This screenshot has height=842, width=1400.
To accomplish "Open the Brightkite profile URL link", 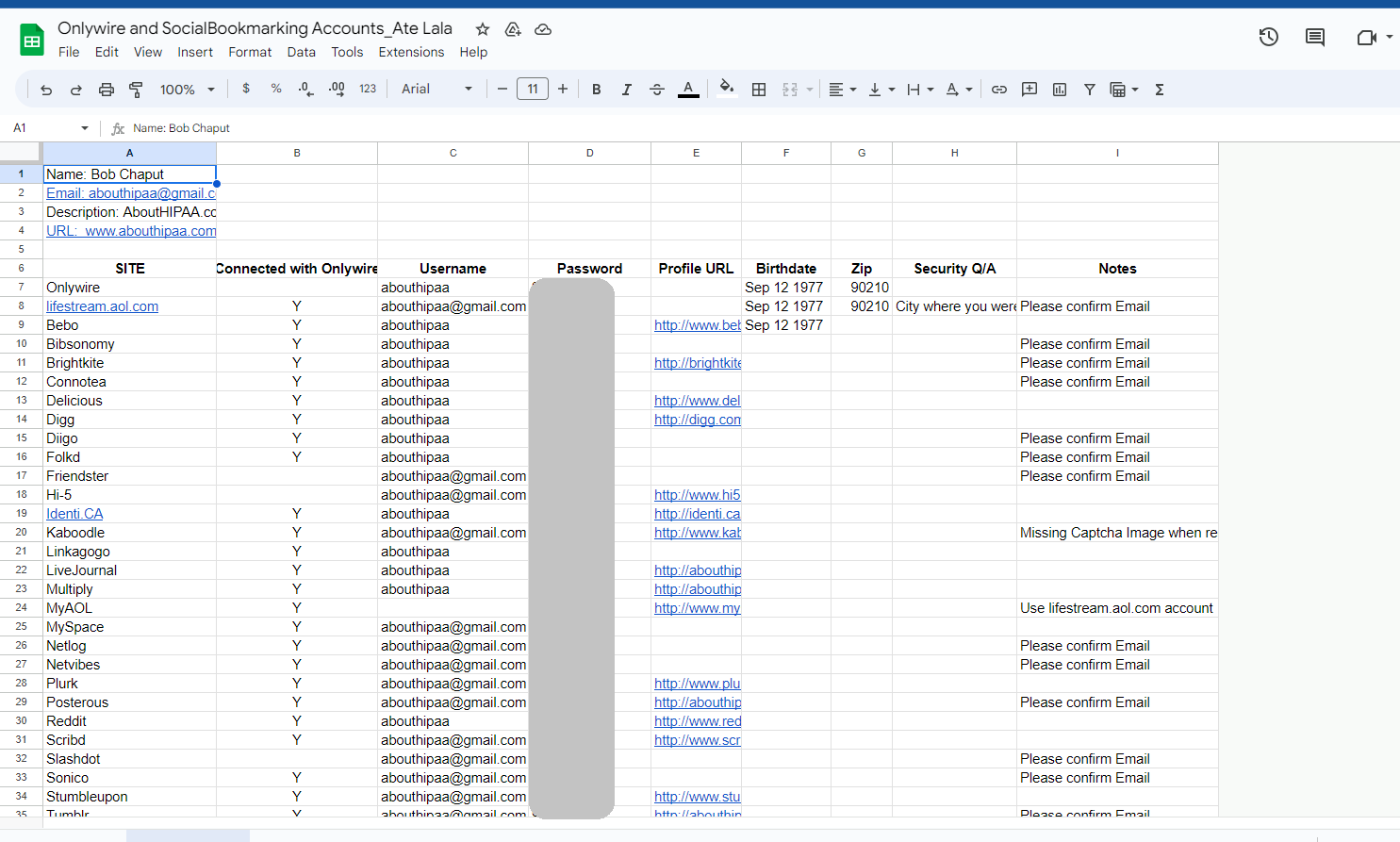I will pyautogui.click(x=698, y=363).
